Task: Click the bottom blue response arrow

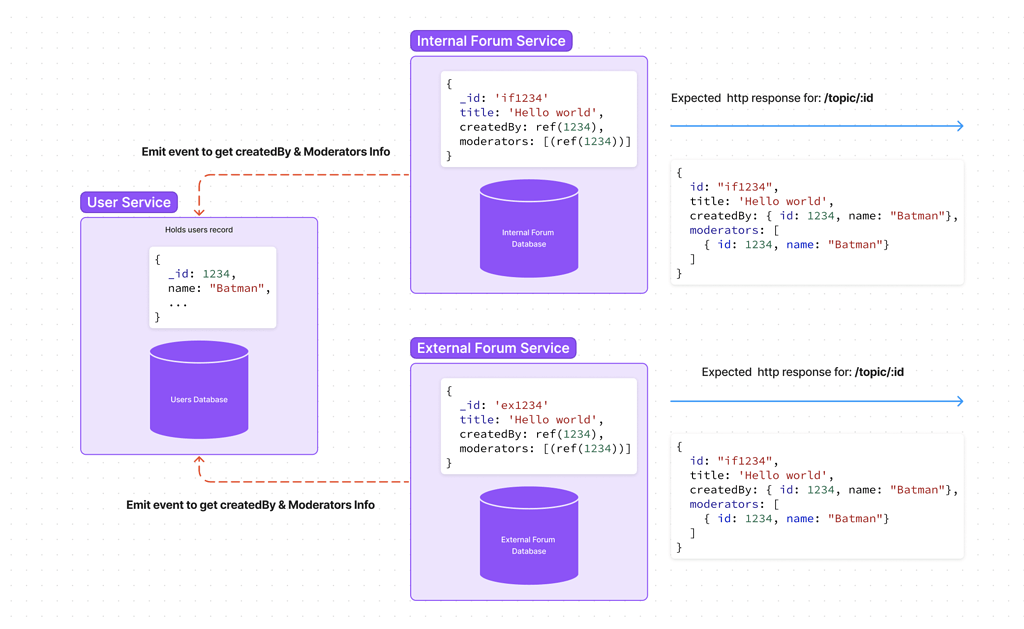Action: [x=815, y=401]
